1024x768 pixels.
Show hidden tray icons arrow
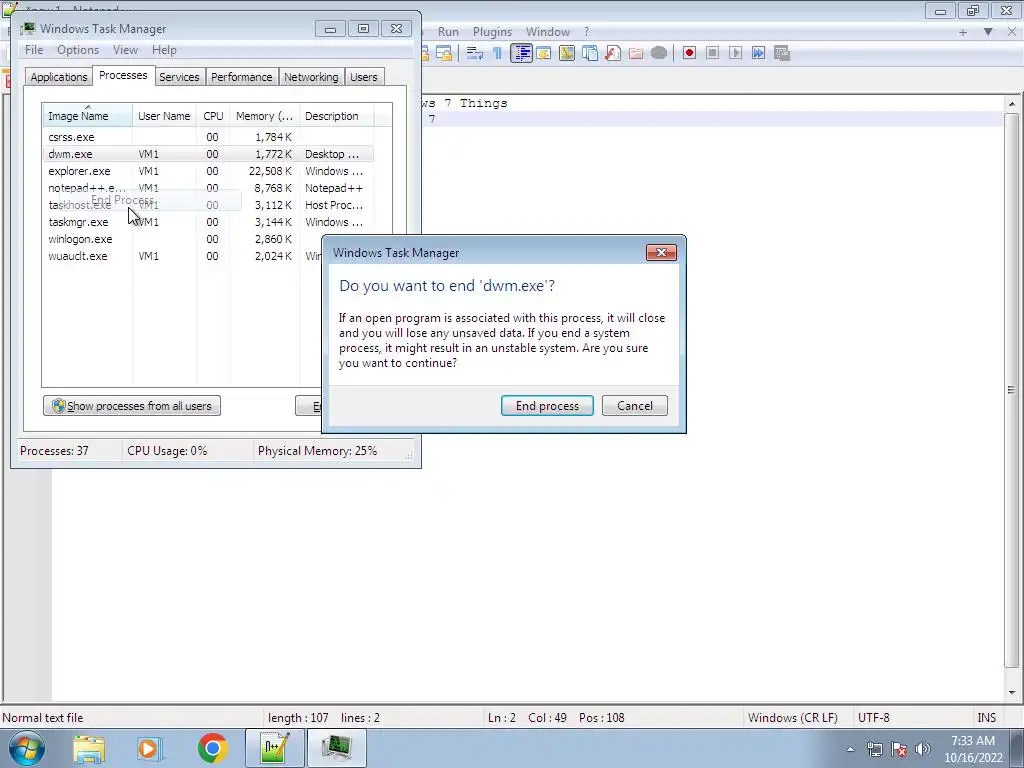pos(850,749)
